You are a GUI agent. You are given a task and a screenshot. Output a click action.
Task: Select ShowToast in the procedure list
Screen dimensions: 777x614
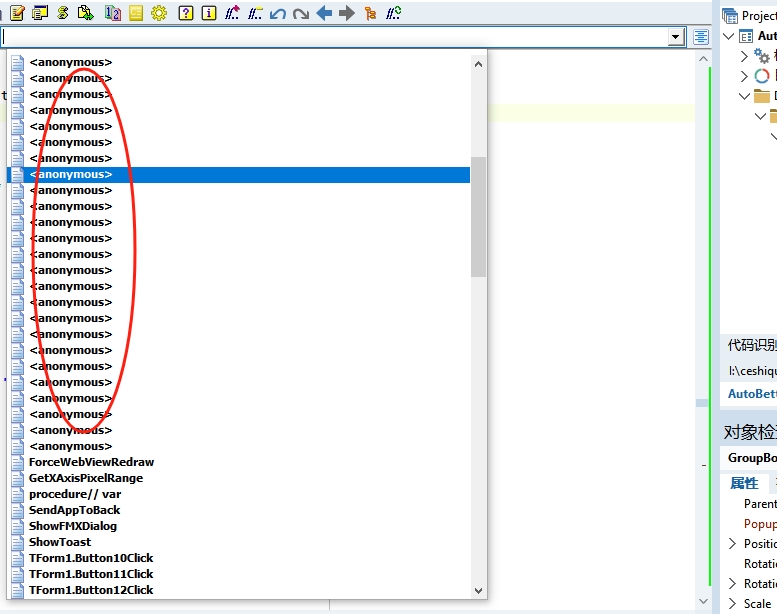click(60, 542)
